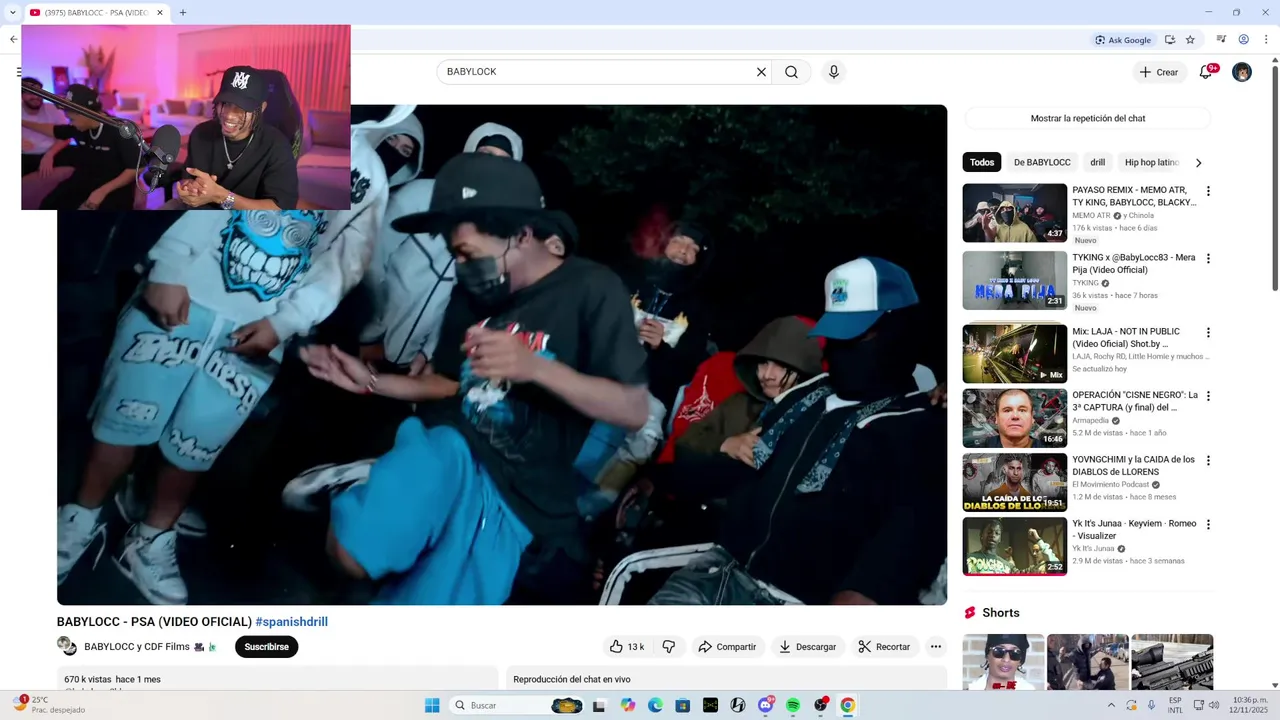Open options for YOVNGCHIMI video

[1208, 461]
